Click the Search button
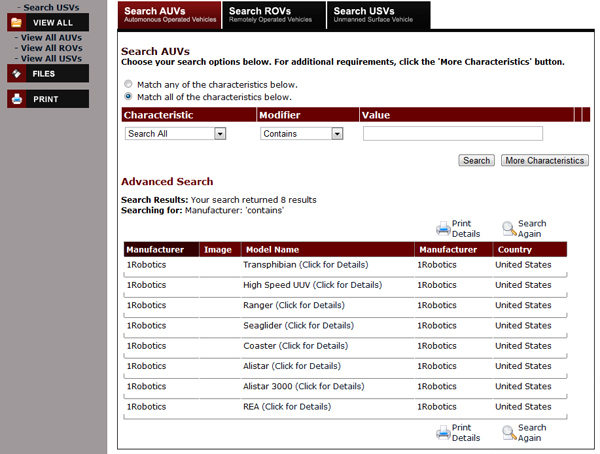Screen dimensions: 600x454 pyautogui.click(x=476, y=160)
